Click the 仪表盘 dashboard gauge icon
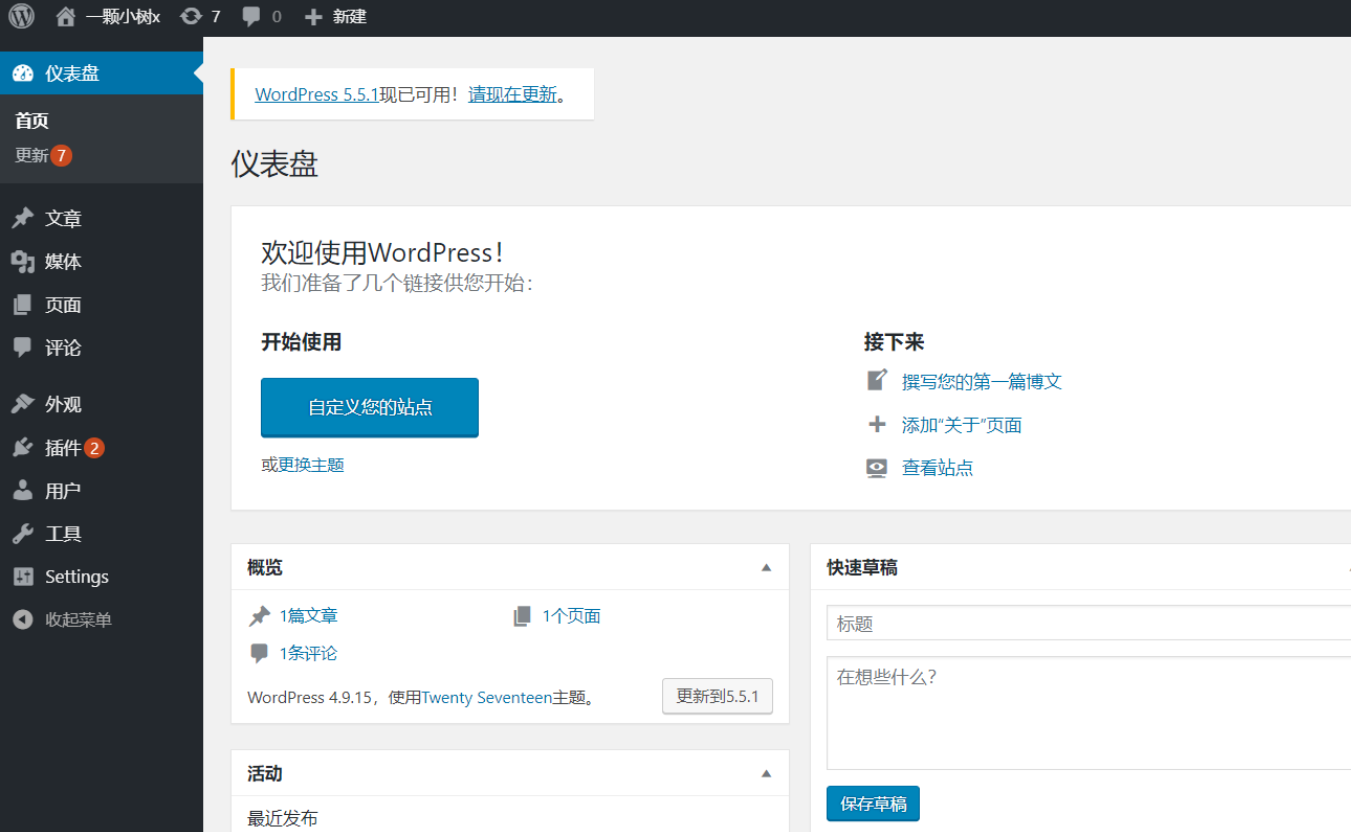This screenshot has width=1351, height=832. pos(23,73)
